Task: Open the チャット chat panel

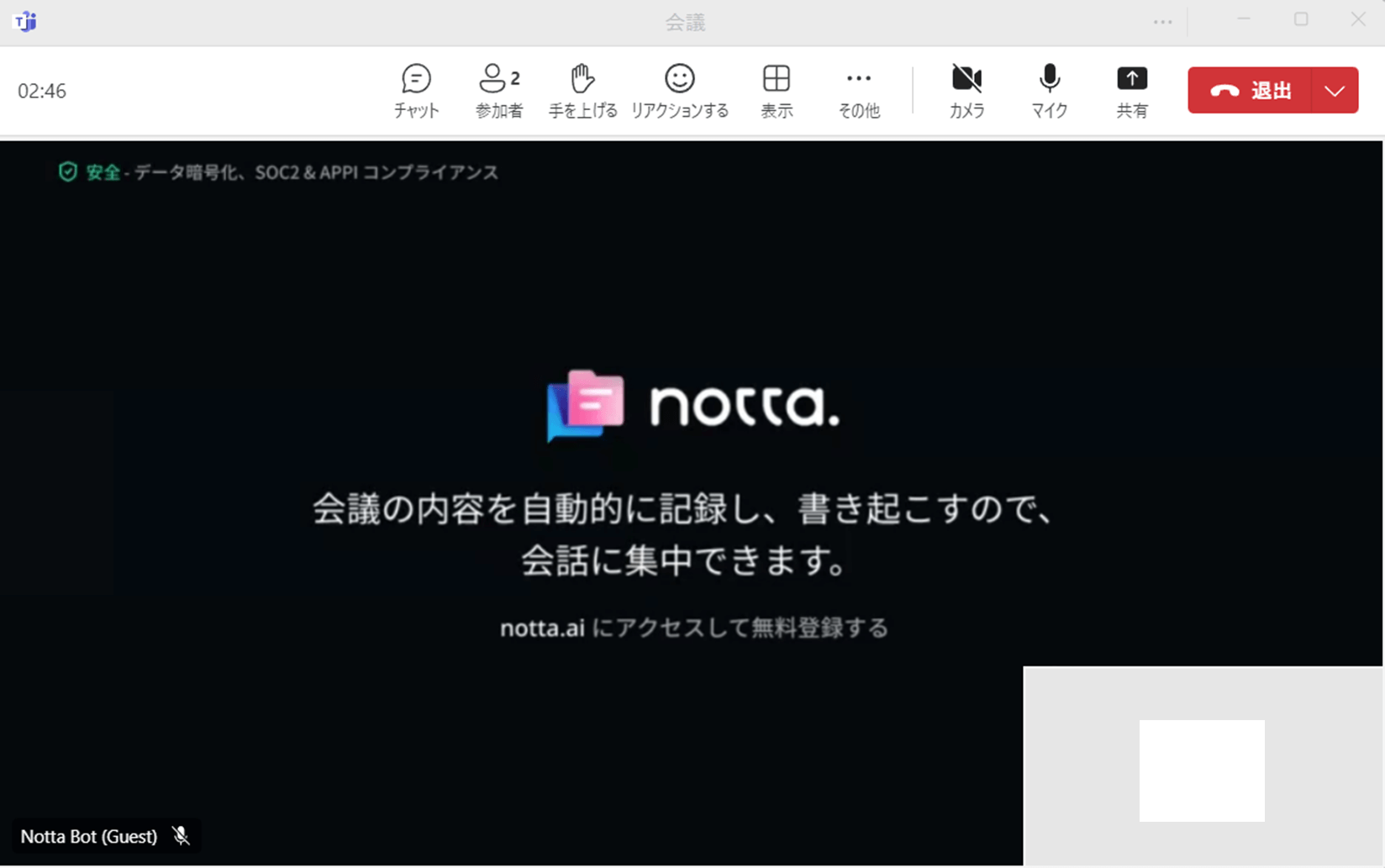Action: coord(416,91)
